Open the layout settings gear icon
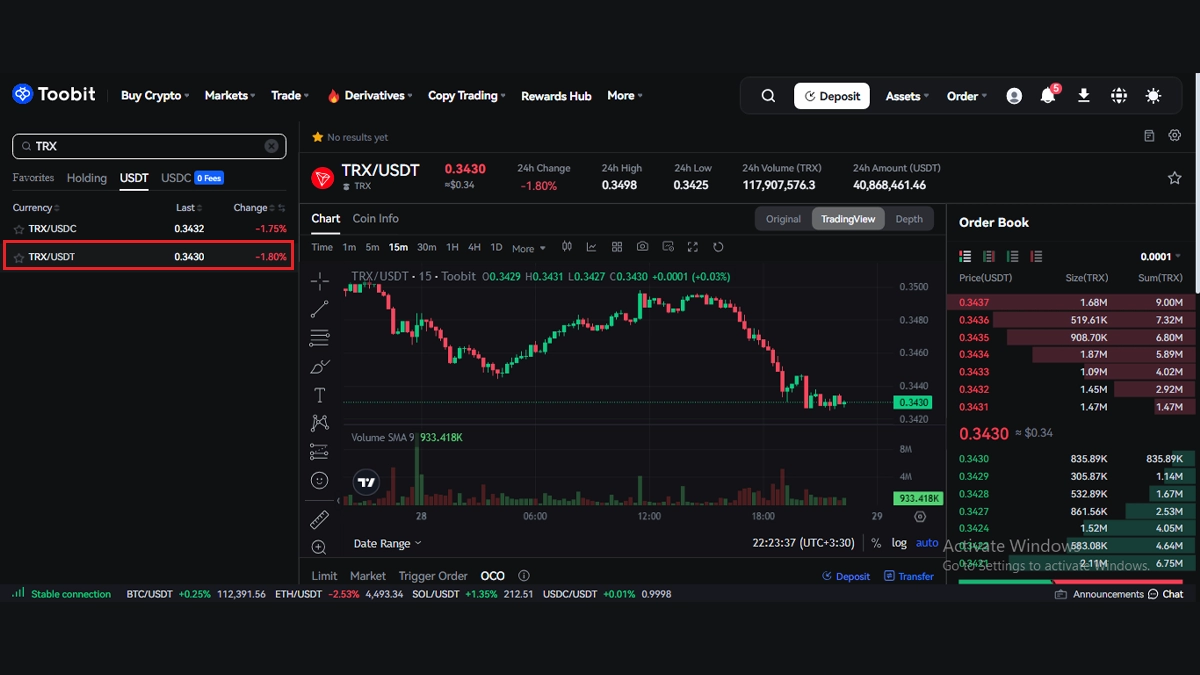The image size is (1200, 675). 1175,136
